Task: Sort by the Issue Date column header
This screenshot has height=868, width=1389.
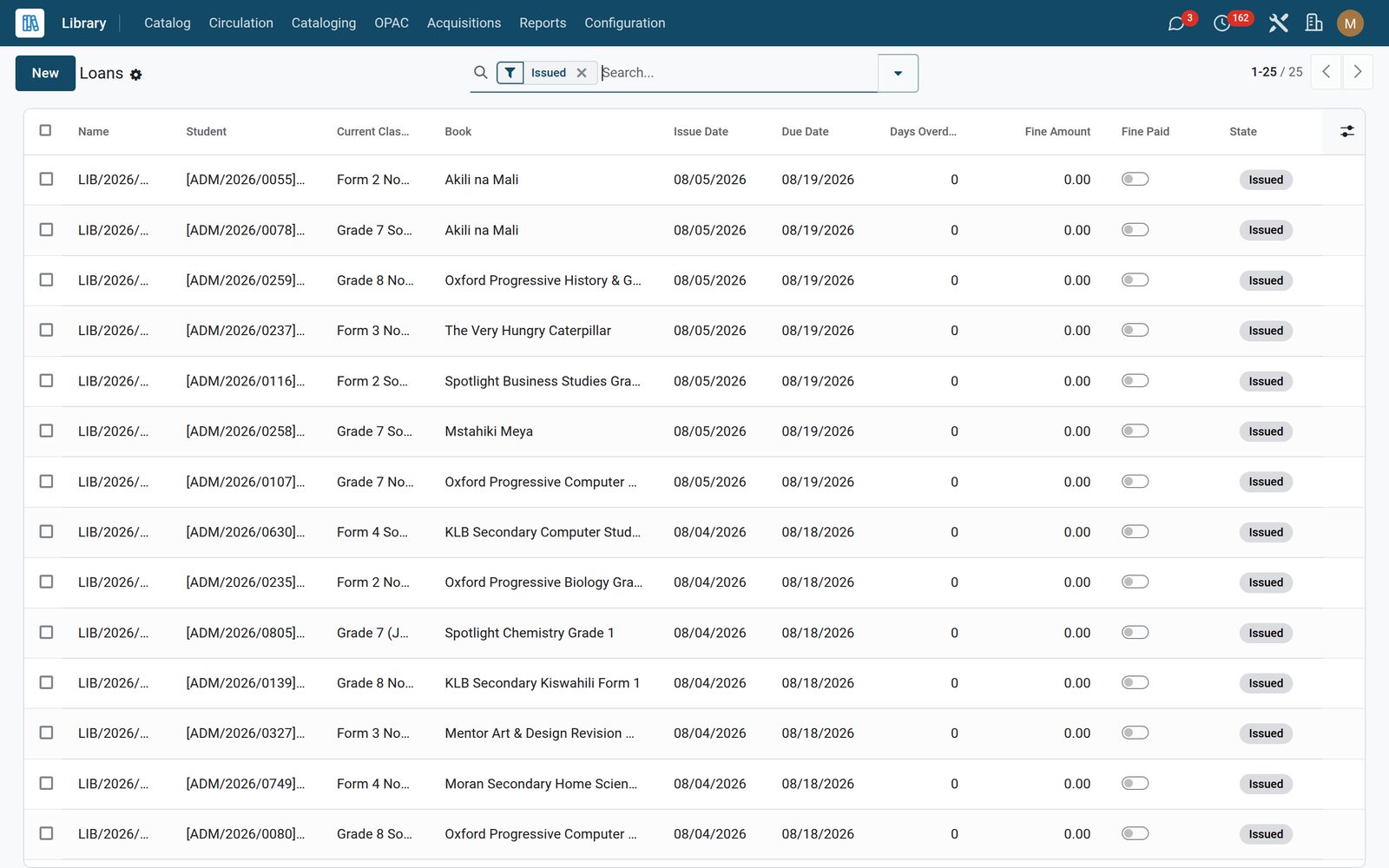Action: point(701,132)
